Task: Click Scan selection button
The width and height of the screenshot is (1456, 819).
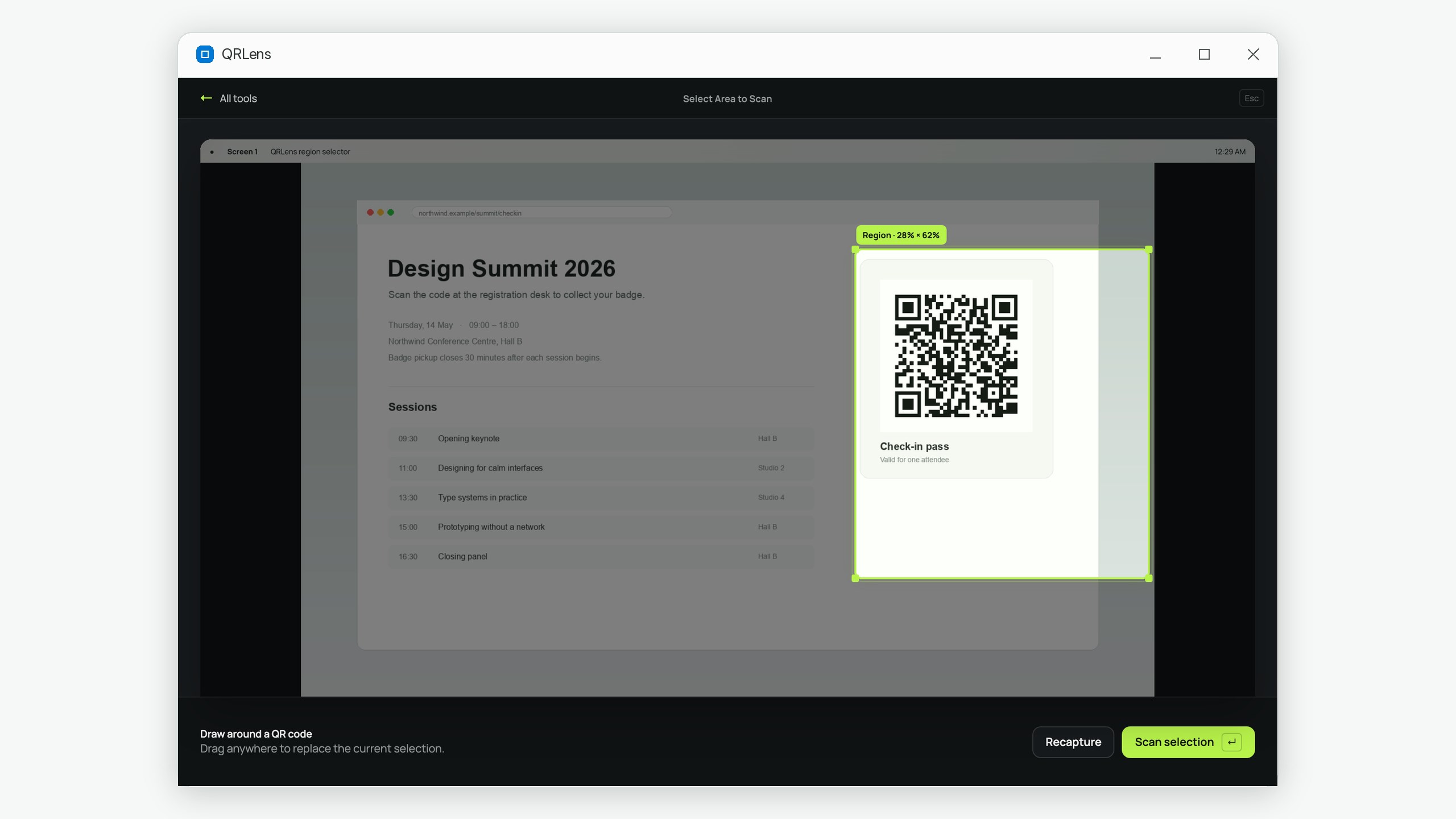Action: 1188,742
